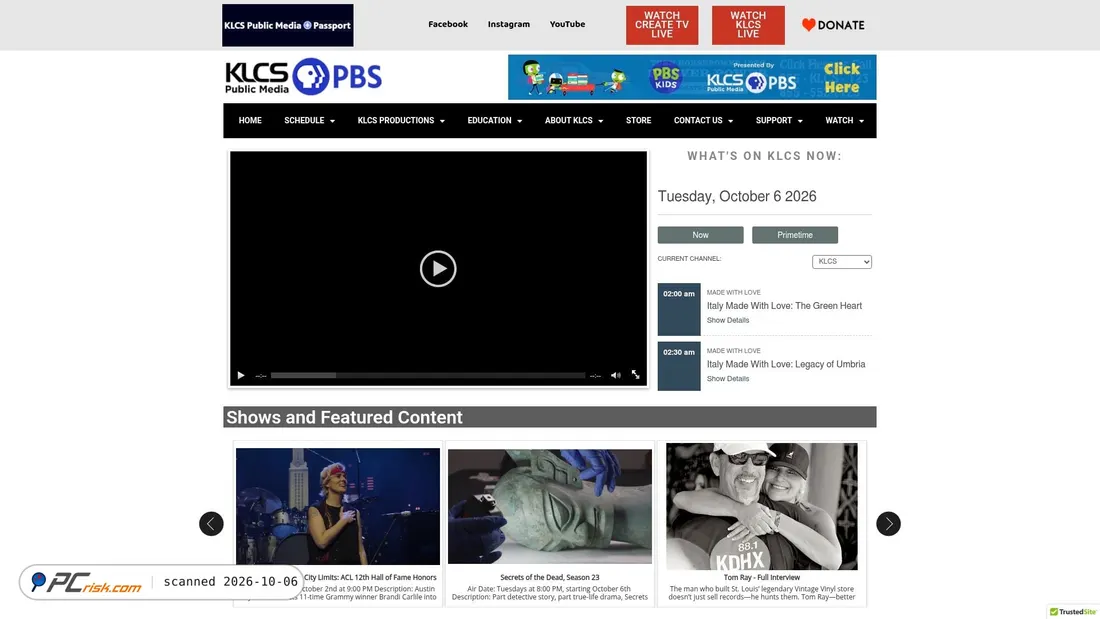Open the Secrets of the Dead thumbnail
Viewport: 1100px width, 619px height.
pyautogui.click(x=549, y=506)
